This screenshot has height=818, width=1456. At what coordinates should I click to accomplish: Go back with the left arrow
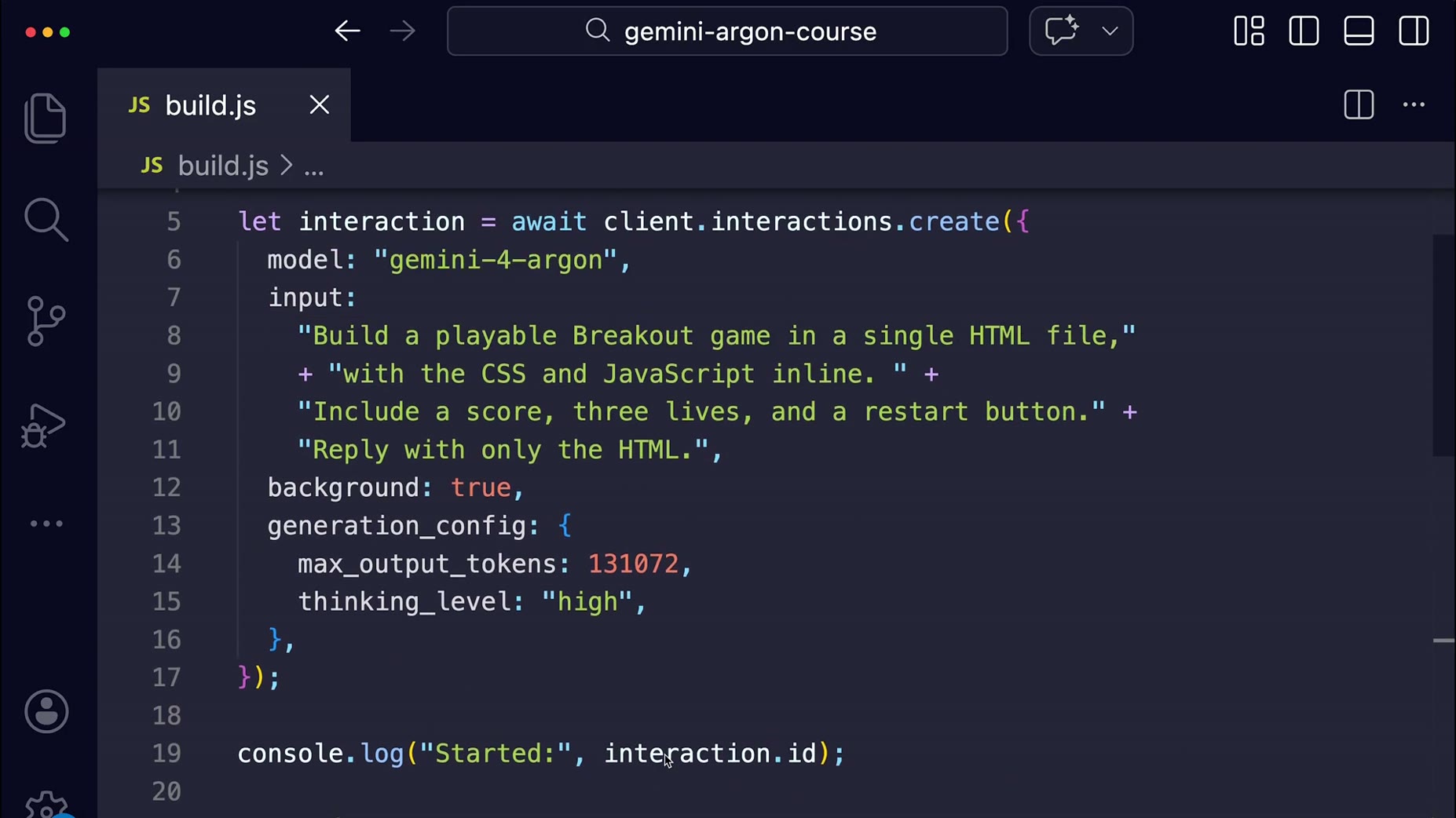pos(347,31)
